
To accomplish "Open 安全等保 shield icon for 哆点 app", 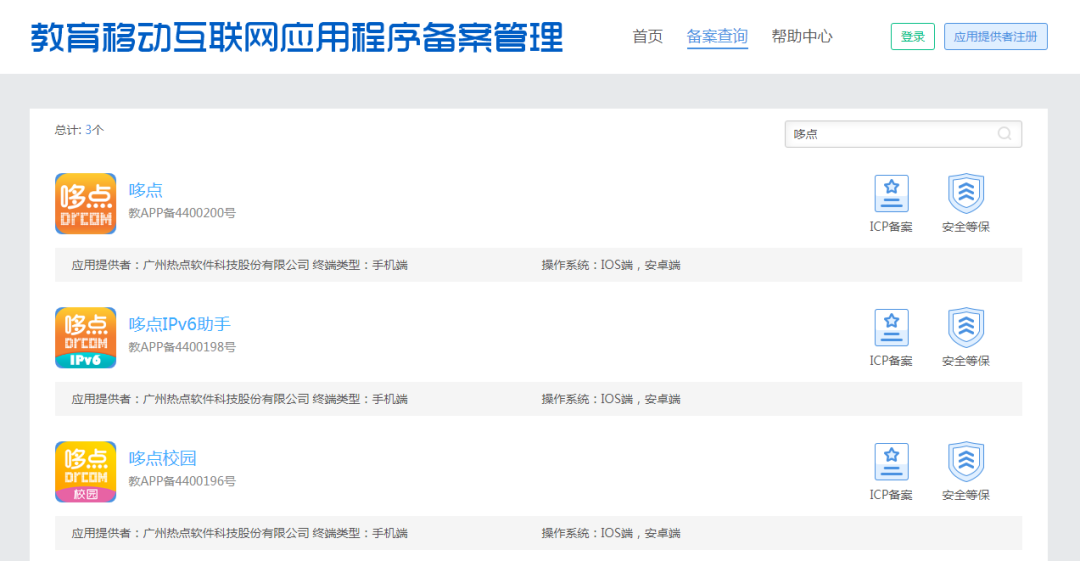I will coord(966,194).
